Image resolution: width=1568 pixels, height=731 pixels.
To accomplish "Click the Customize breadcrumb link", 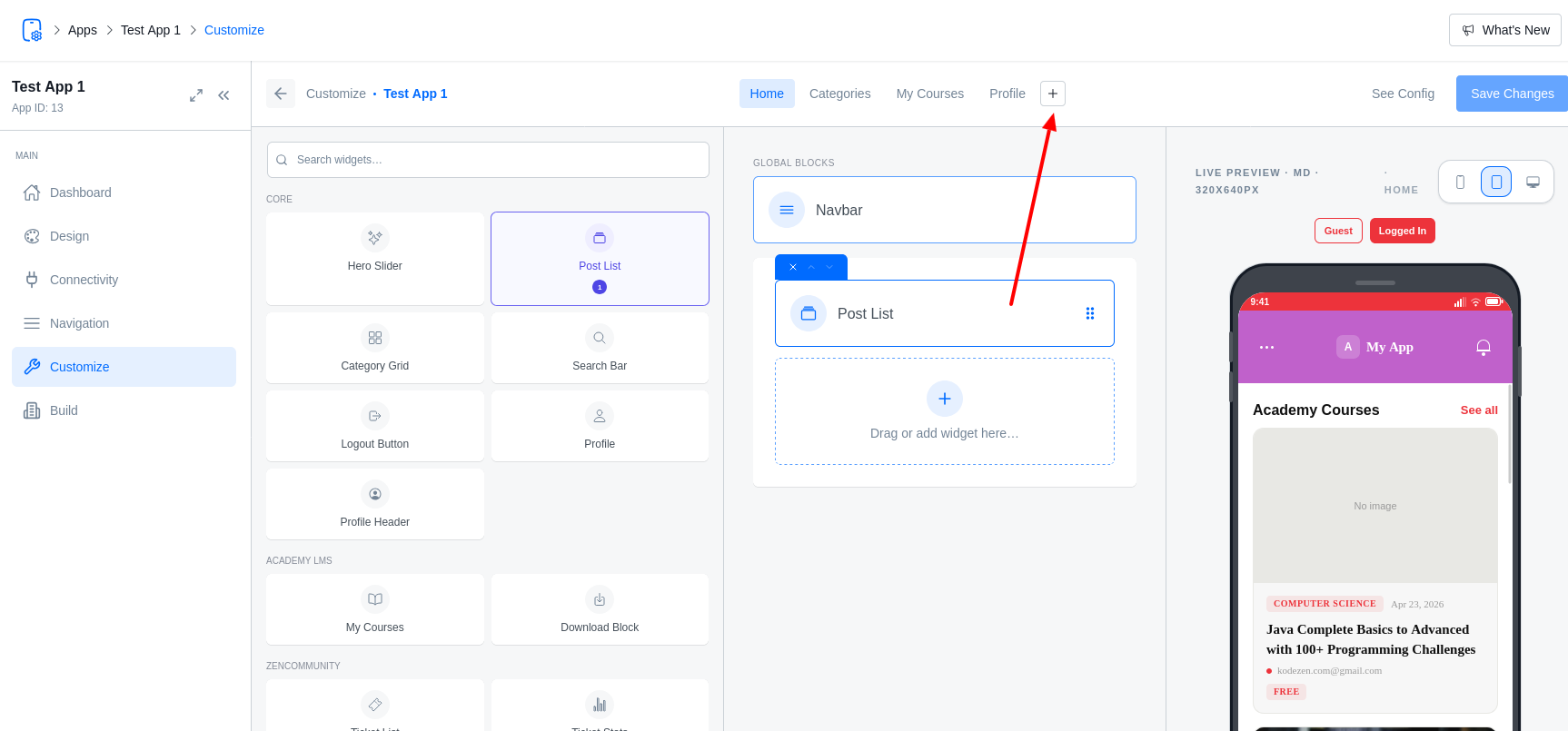I will 234,30.
